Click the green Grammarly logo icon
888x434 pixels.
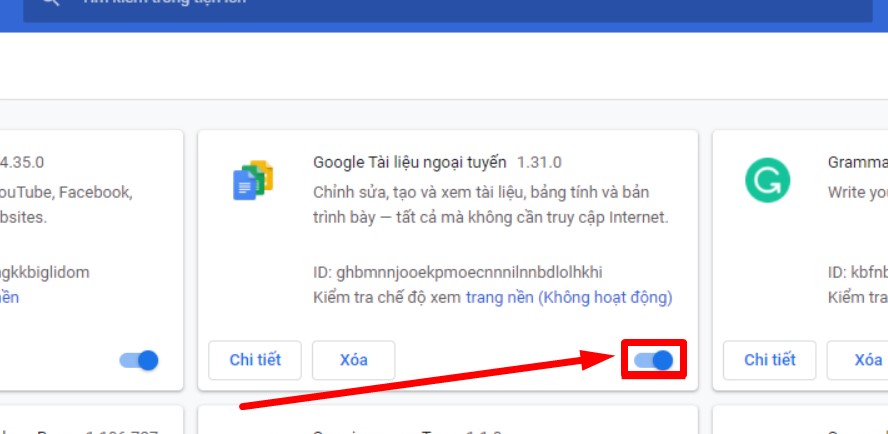tap(767, 180)
